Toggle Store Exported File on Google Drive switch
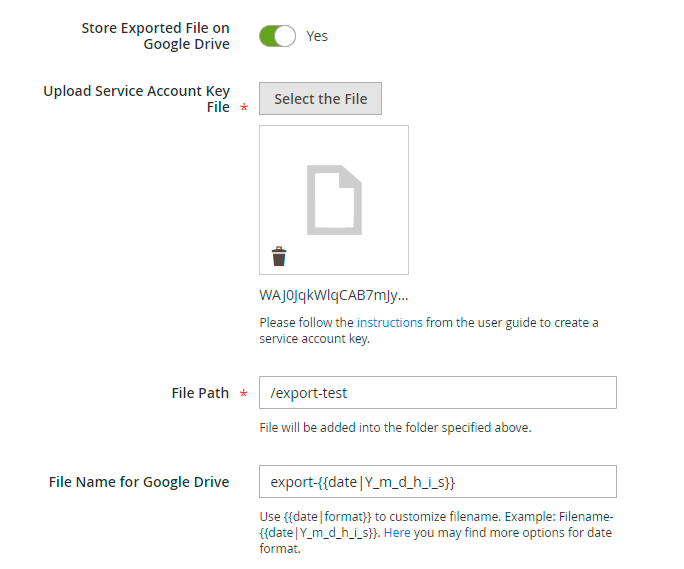The width and height of the screenshot is (684, 569). 277,36
